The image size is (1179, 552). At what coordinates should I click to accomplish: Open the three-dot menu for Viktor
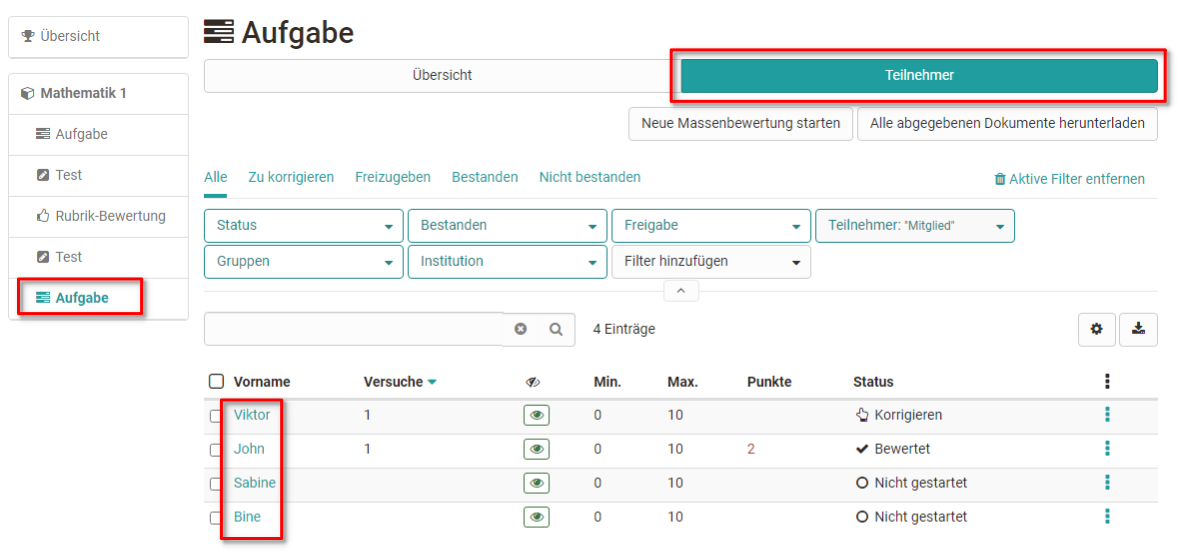click(x=1107, y=415)
